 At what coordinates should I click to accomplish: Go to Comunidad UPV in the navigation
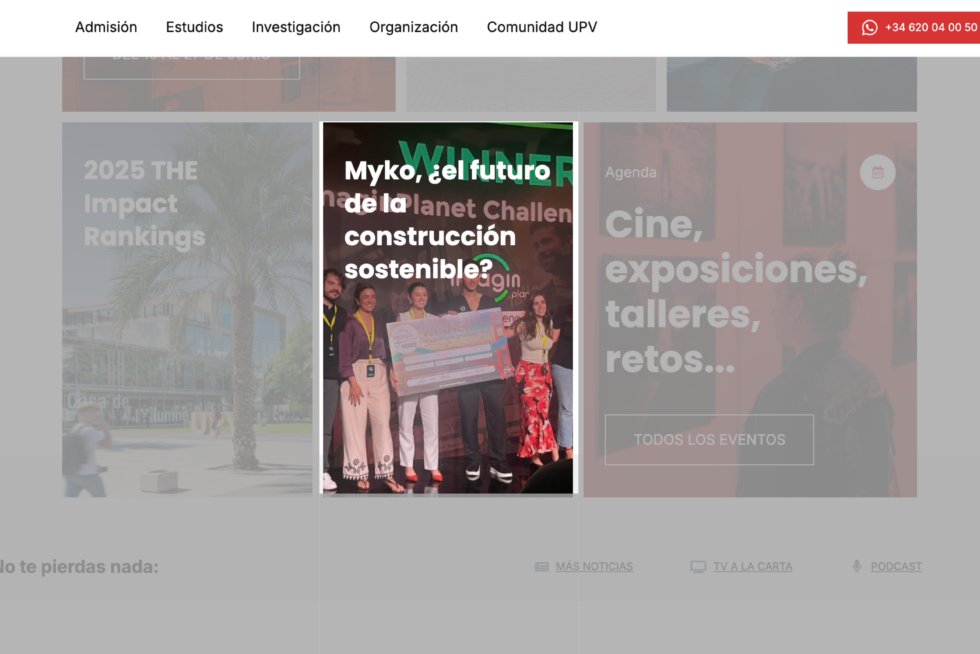click(541, 27)
